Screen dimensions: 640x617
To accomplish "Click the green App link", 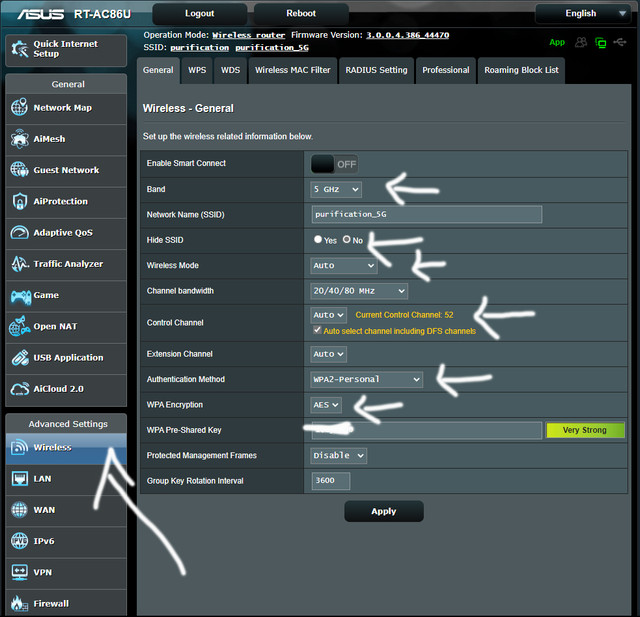I will (557, 42).
